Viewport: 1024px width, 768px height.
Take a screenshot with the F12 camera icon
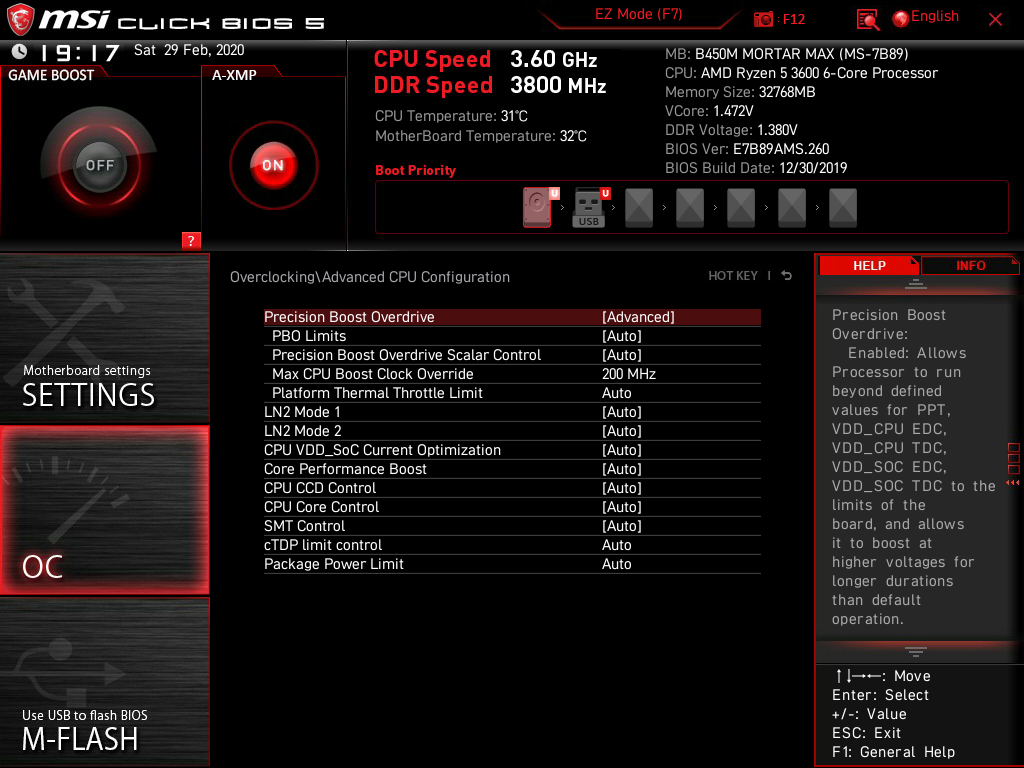[x=763, y=19]
